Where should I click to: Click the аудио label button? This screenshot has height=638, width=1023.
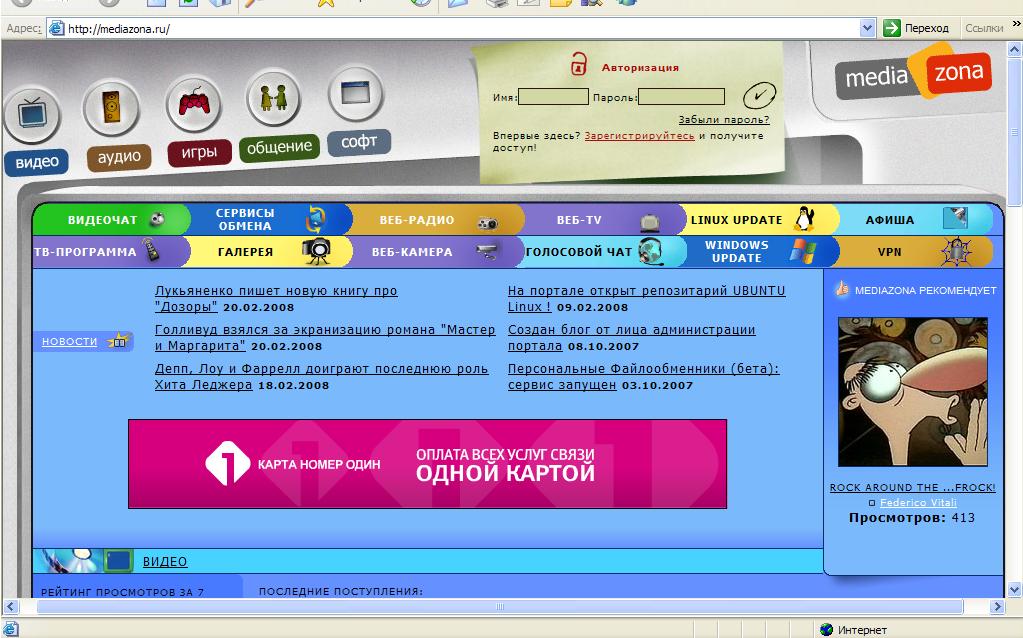pyautogui.click(x=119, y=157)
